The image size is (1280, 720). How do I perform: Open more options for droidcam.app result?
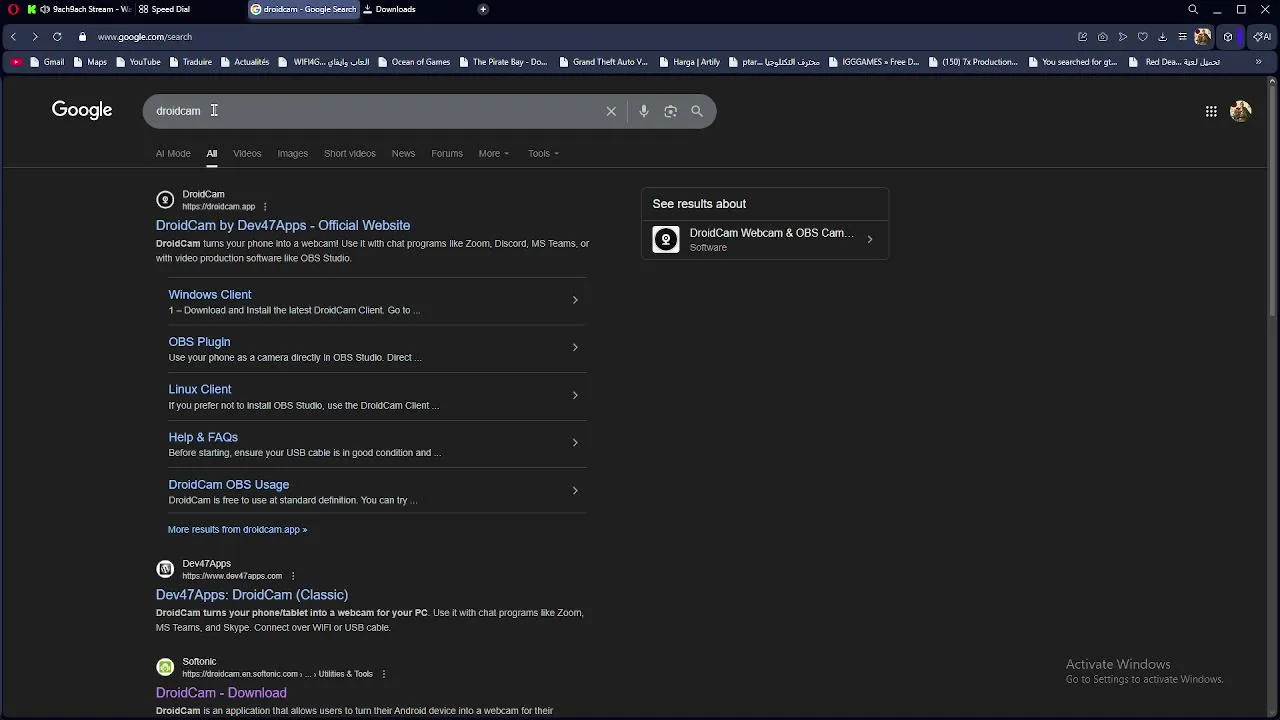[265, 207]
